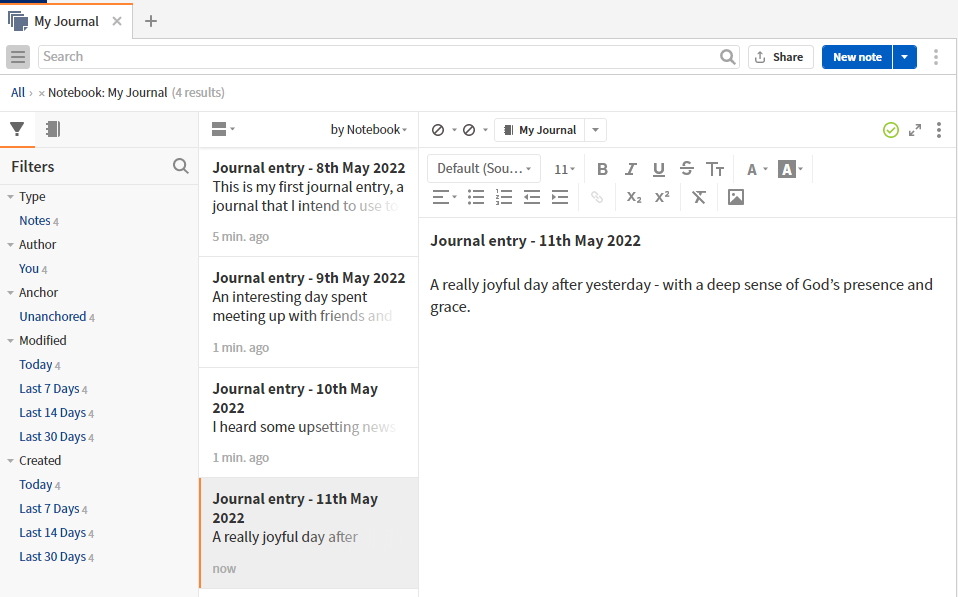Open a new tab with plus button
The height and width of the screenshot is (597, 958).
tap(151, 21)
